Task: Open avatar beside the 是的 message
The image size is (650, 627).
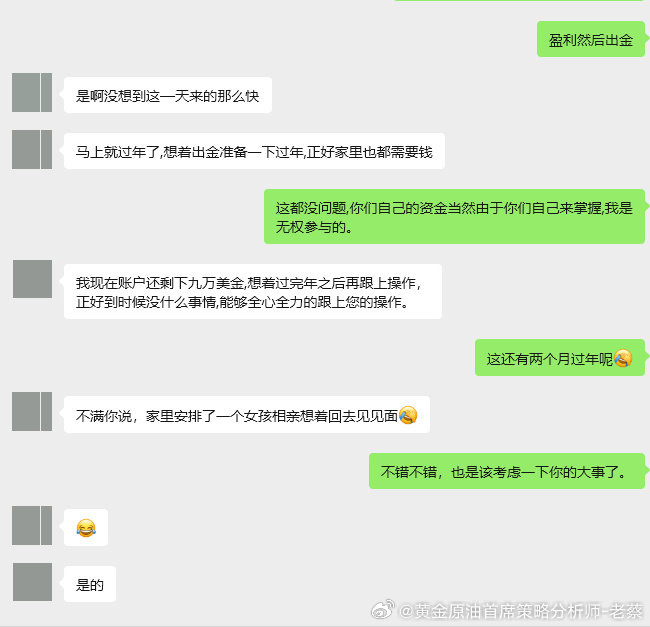Action: [32, 582]
